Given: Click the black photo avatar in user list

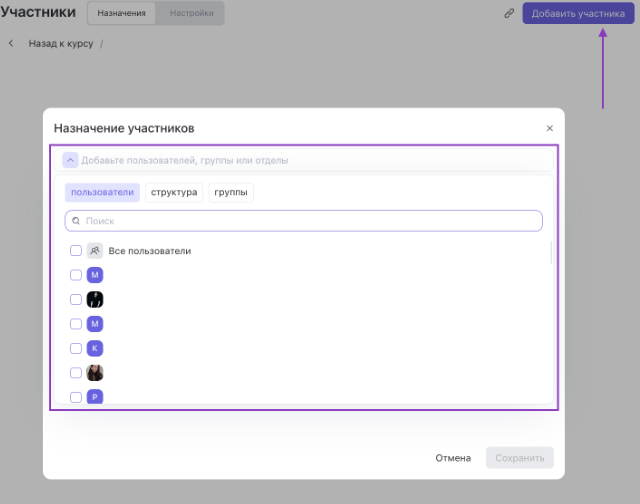Looking at the screenshot, I should coord(95,299).
